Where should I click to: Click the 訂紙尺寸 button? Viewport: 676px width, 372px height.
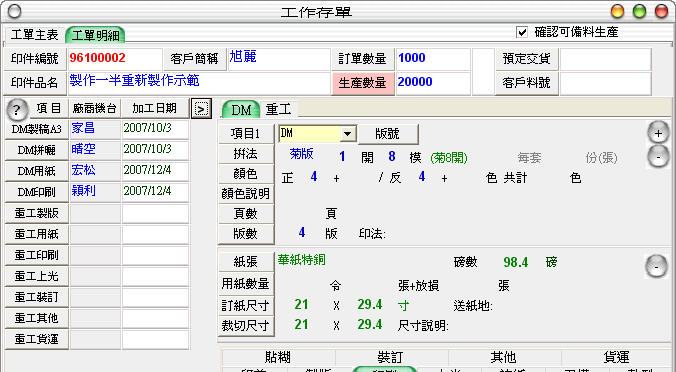(246, 305)
